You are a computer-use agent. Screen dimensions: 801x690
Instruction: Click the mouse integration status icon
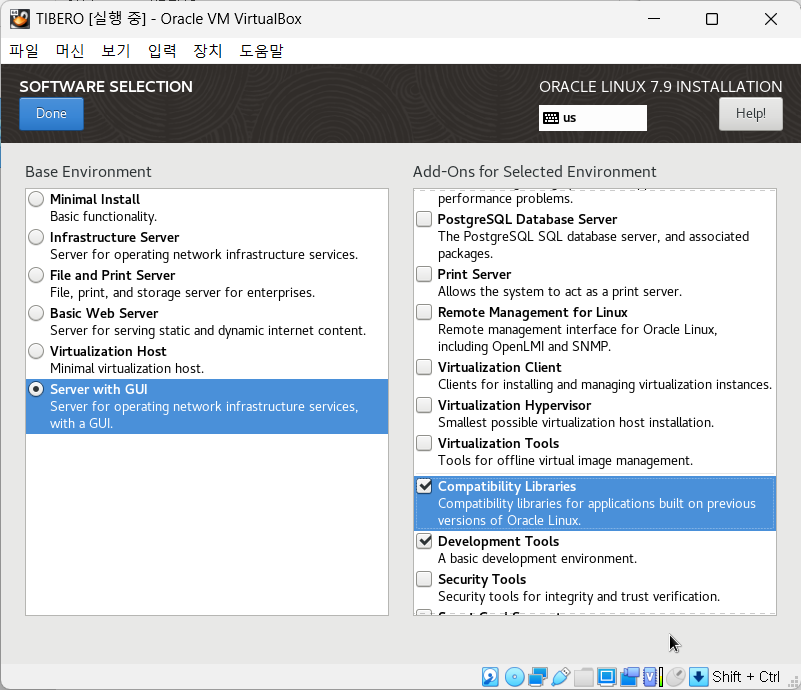pos(675,677)
